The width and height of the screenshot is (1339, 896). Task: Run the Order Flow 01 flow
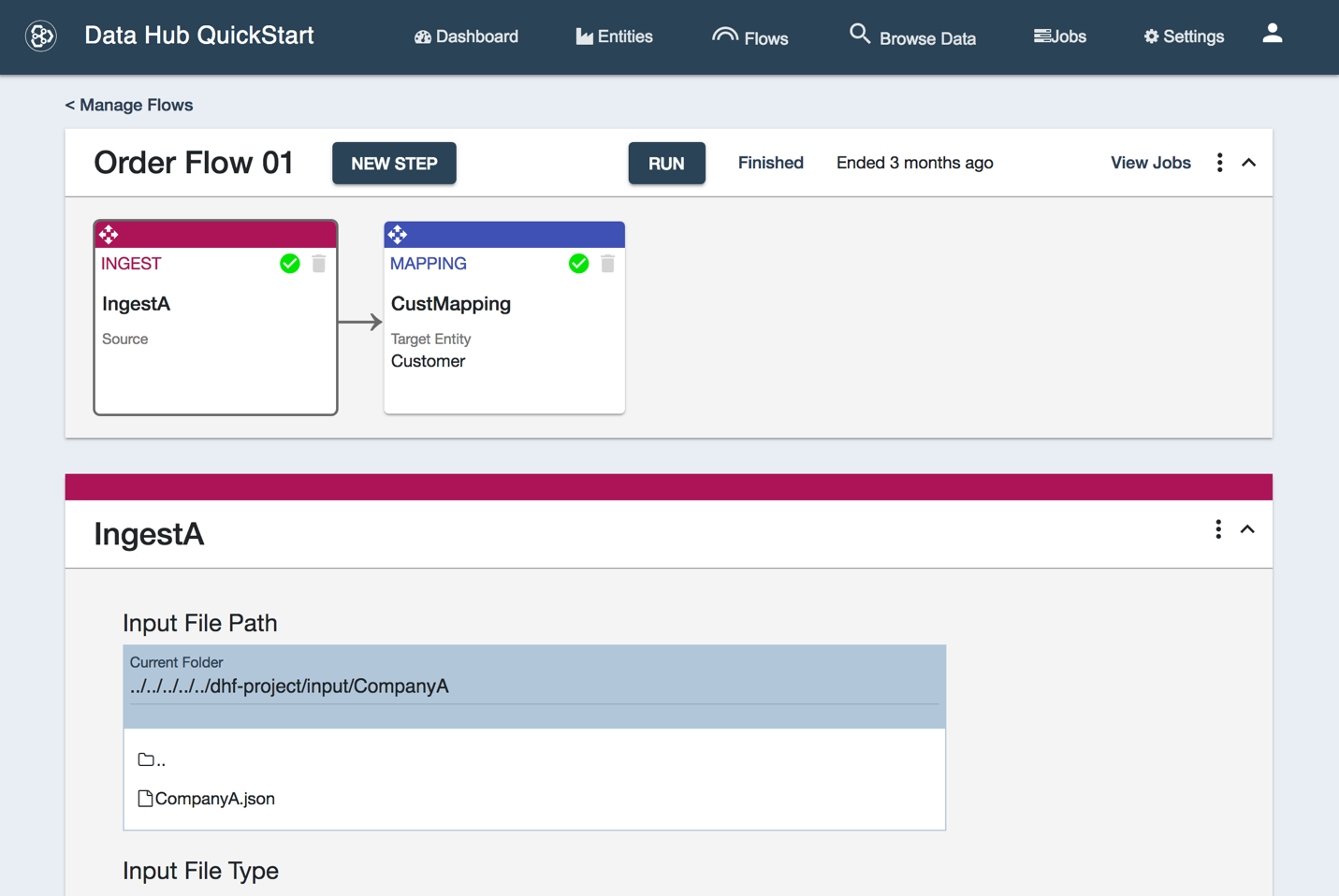pyautogui.click(x=666, y=163)
